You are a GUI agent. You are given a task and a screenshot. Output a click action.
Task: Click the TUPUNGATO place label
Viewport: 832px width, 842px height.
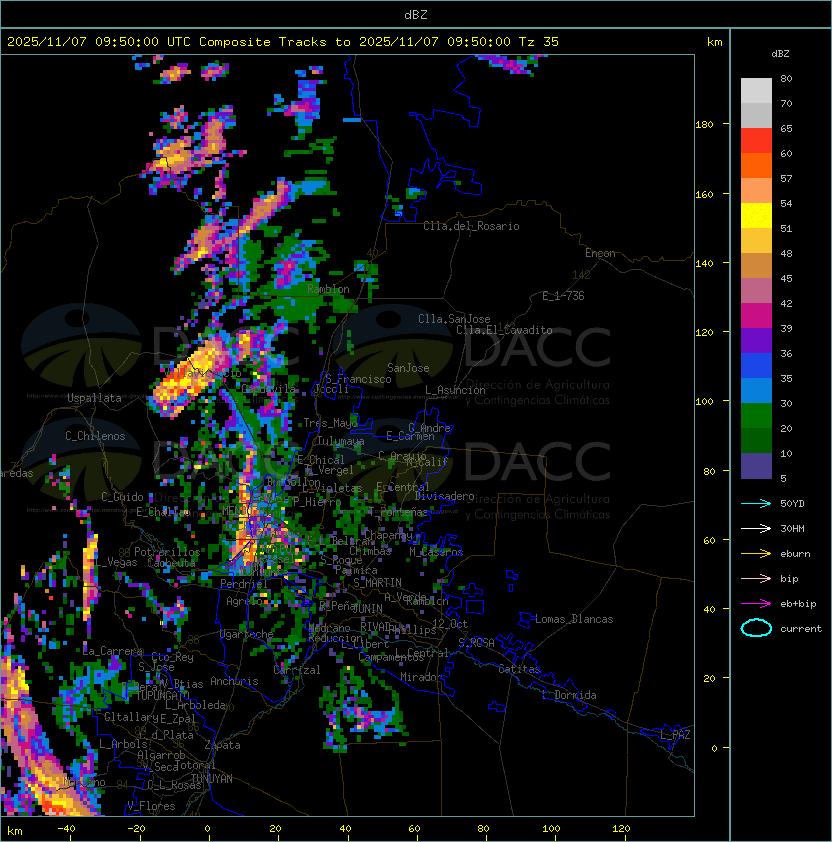coord(163,696)
